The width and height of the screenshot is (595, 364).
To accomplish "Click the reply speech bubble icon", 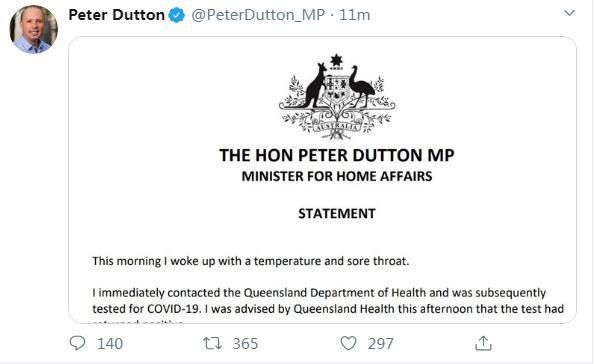I will [77, 343].
